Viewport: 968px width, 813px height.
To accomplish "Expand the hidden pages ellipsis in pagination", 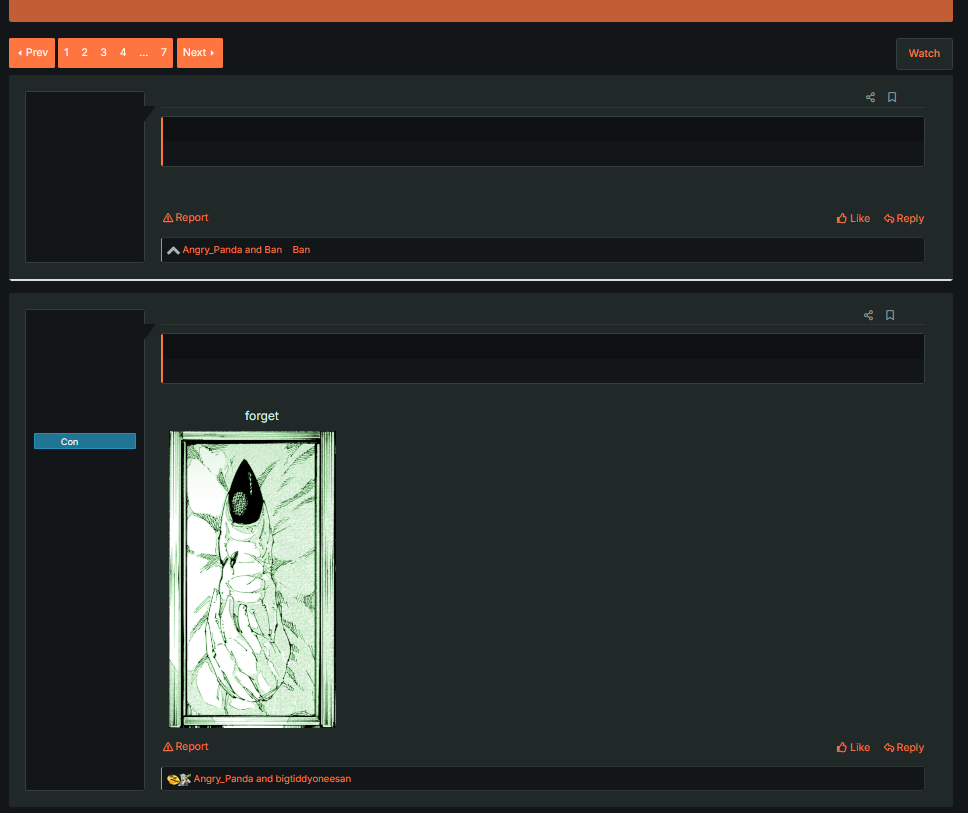I will click(x=144, y=53).
